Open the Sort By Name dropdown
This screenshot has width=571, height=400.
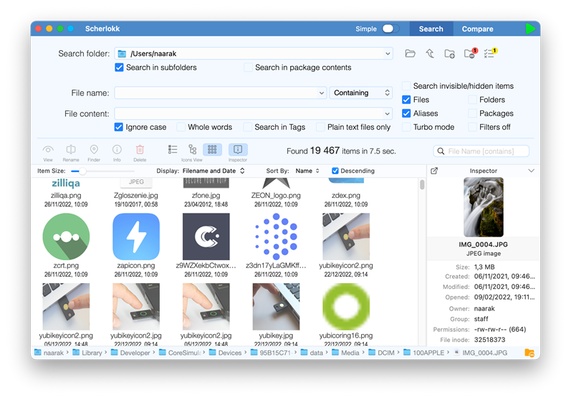[x=307, y=171]
